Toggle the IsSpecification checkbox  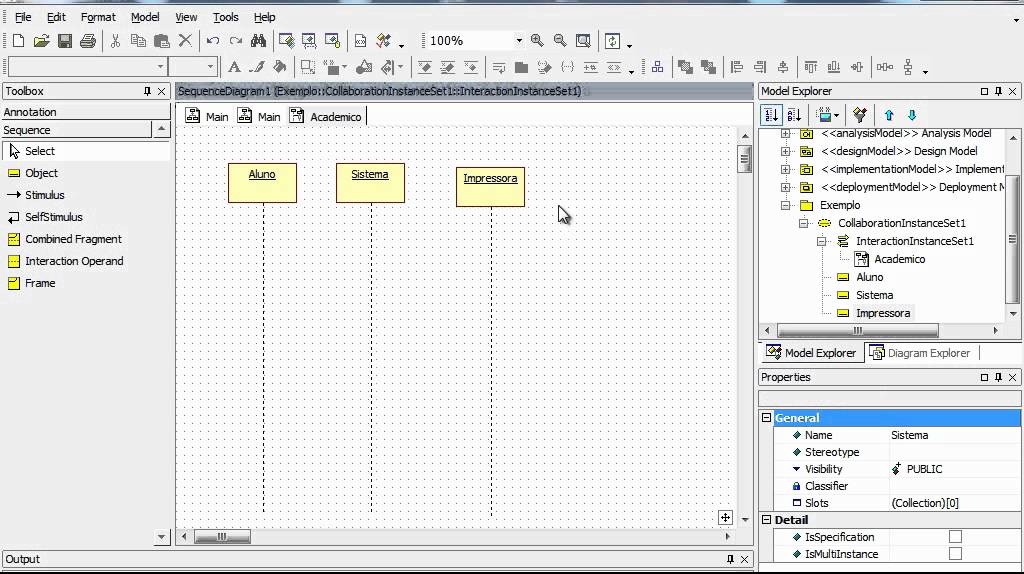955,537
